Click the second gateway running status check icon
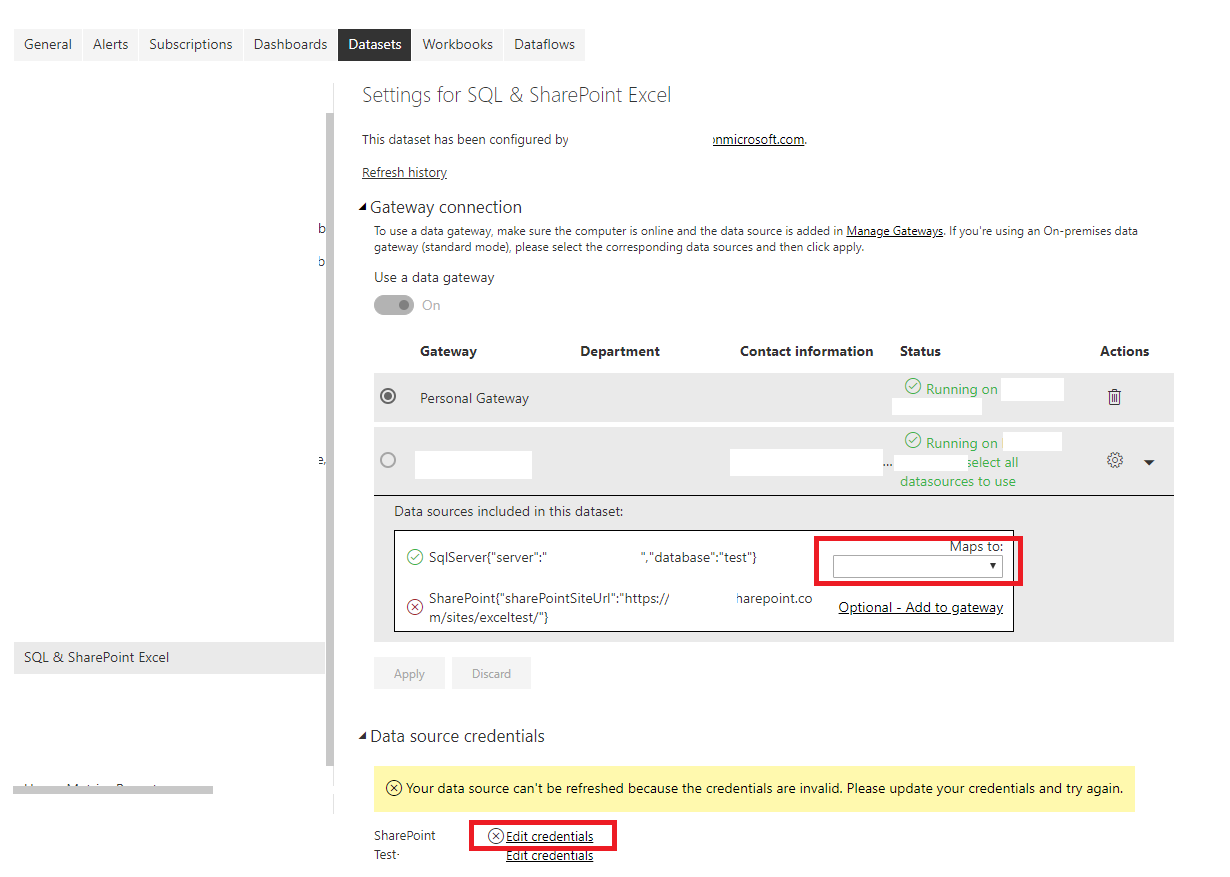The height and width of the screenshot is (877, 1230). pos(912,440)
